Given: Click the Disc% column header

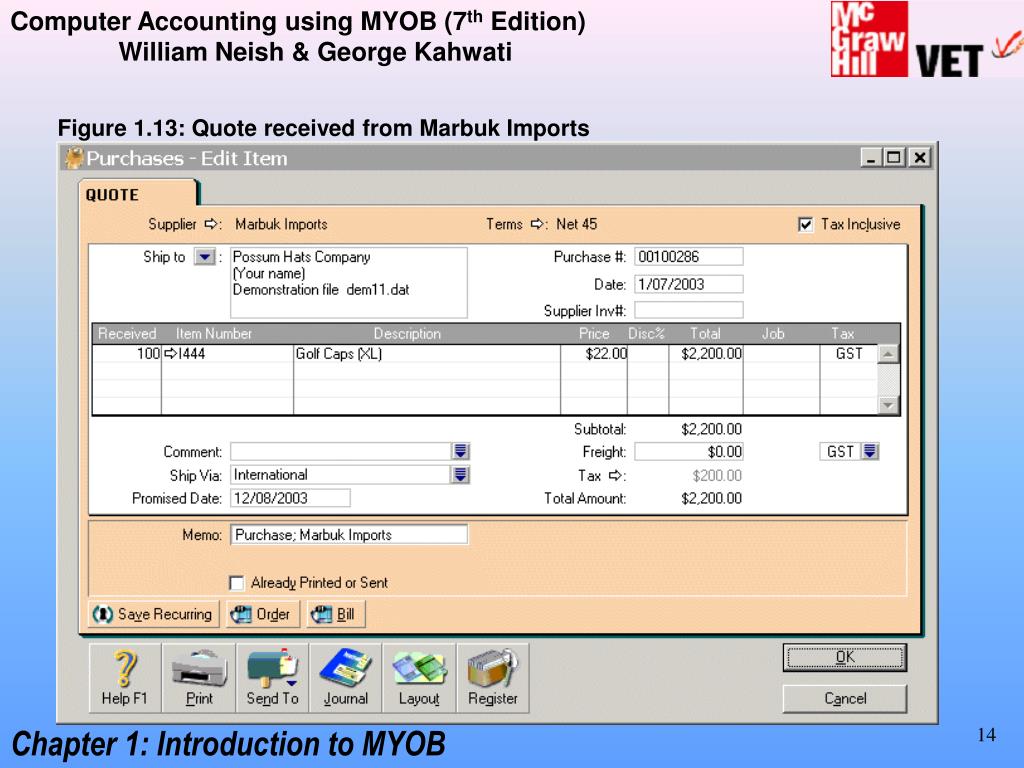Looking at the screenshot, I should coord(646,334).
